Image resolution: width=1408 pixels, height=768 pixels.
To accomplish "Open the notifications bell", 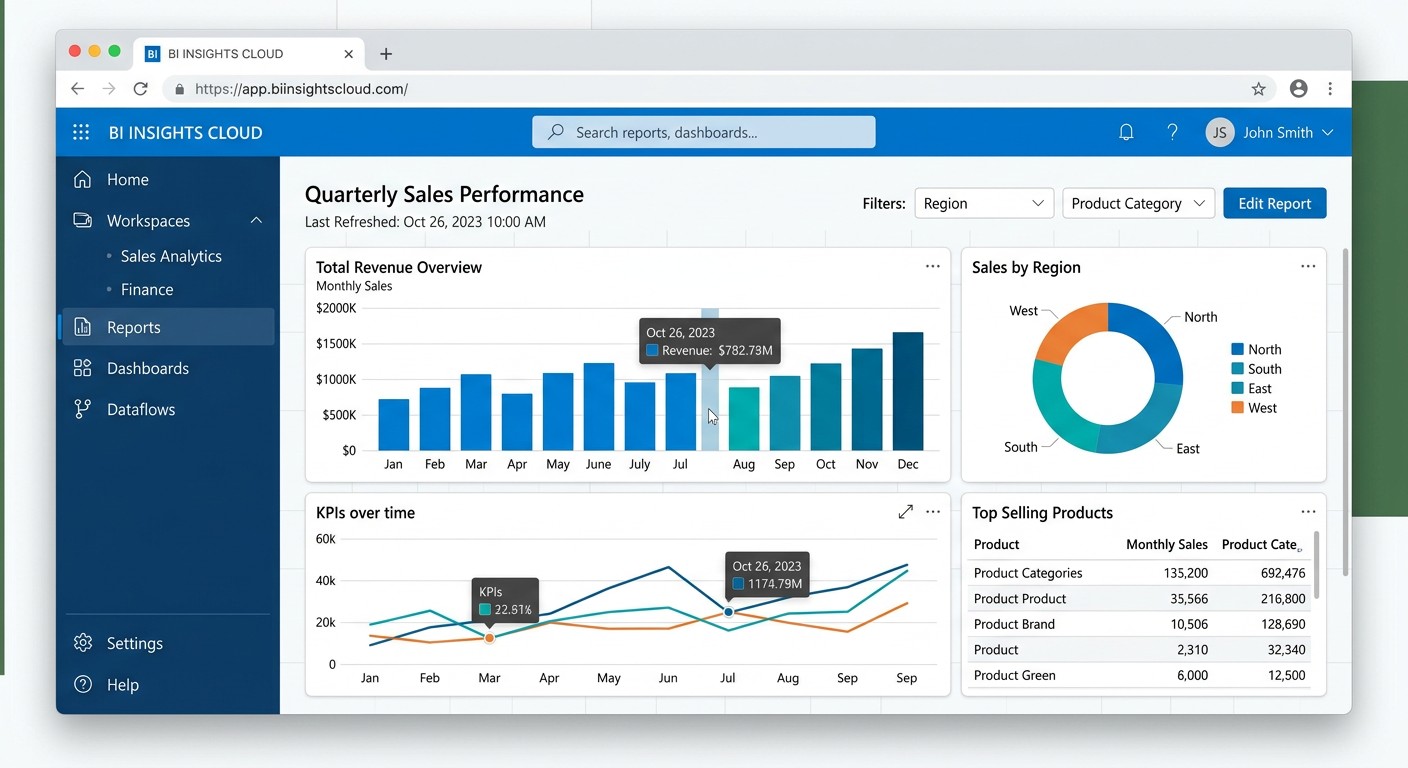I will [1126, 132].
